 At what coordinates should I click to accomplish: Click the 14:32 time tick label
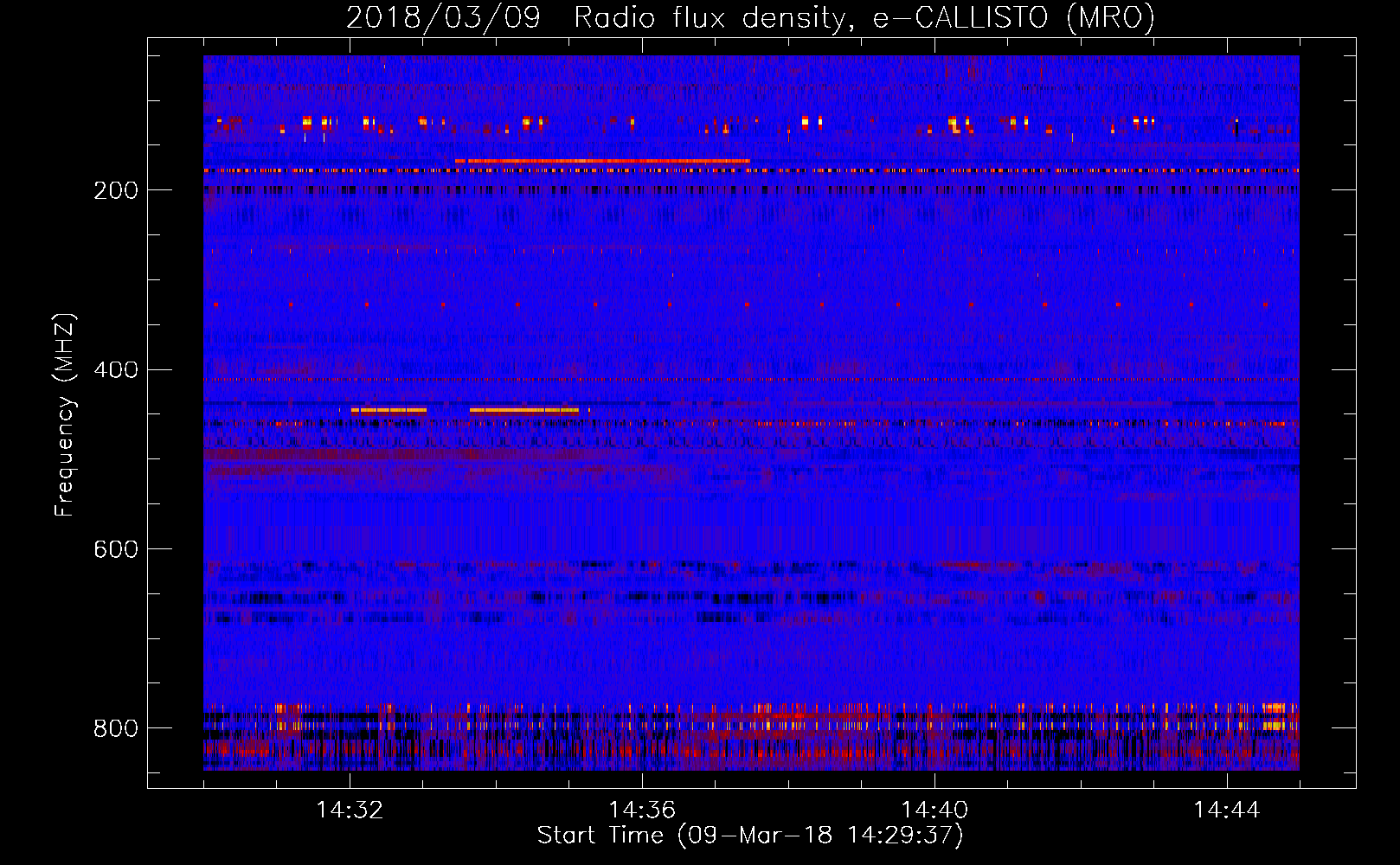tap(350, 811)
